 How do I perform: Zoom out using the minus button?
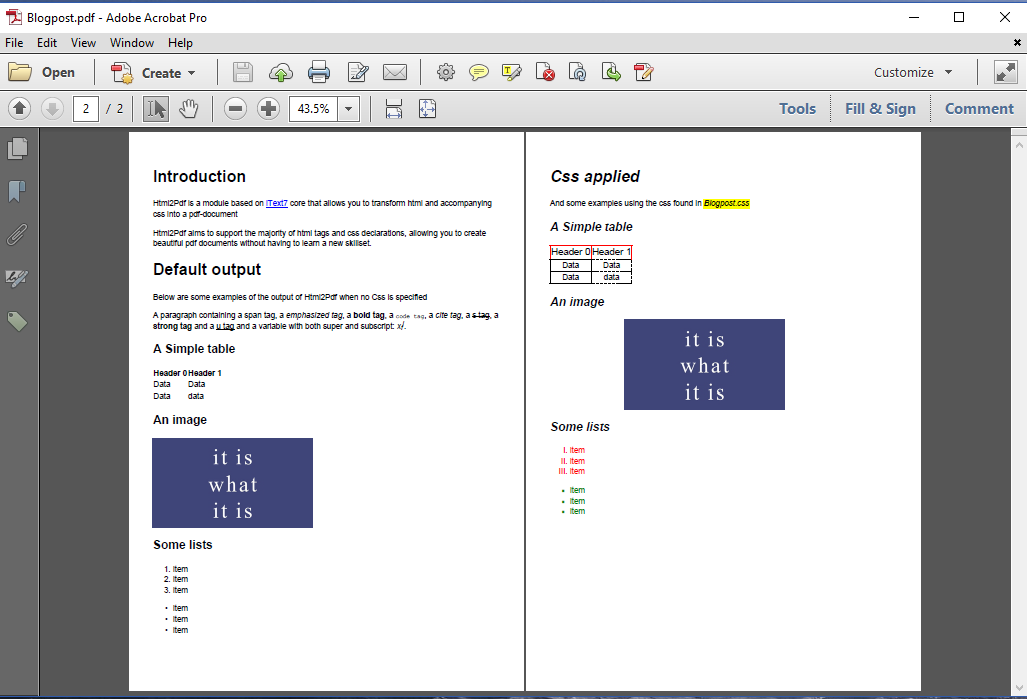[235, 109]
